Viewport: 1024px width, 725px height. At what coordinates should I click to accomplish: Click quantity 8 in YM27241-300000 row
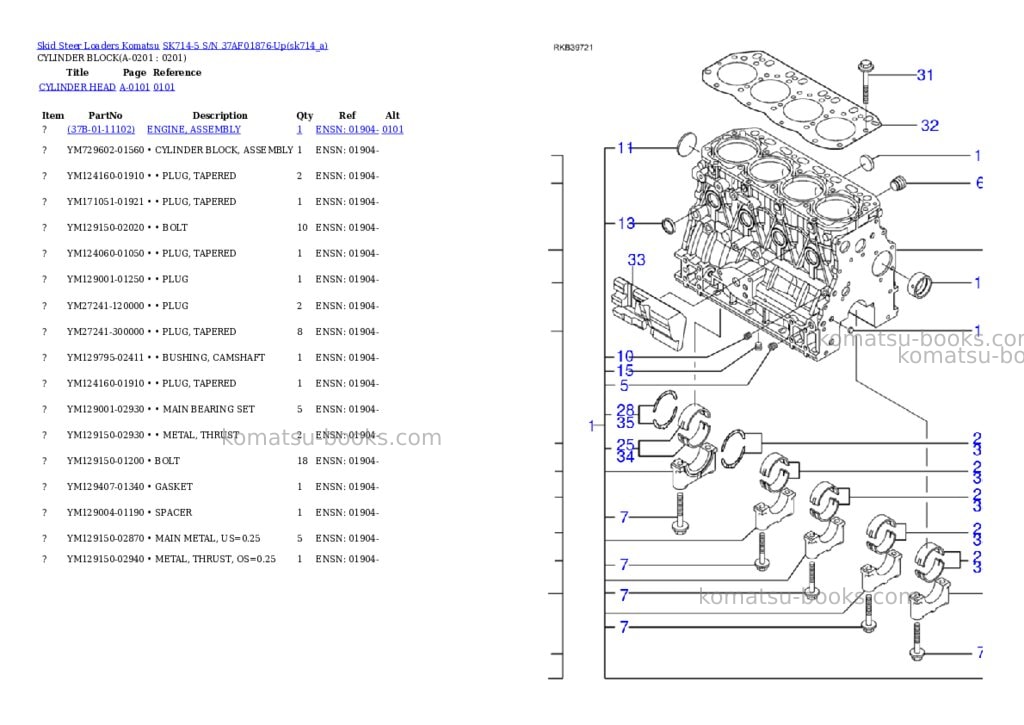click(x=300, y=332)
